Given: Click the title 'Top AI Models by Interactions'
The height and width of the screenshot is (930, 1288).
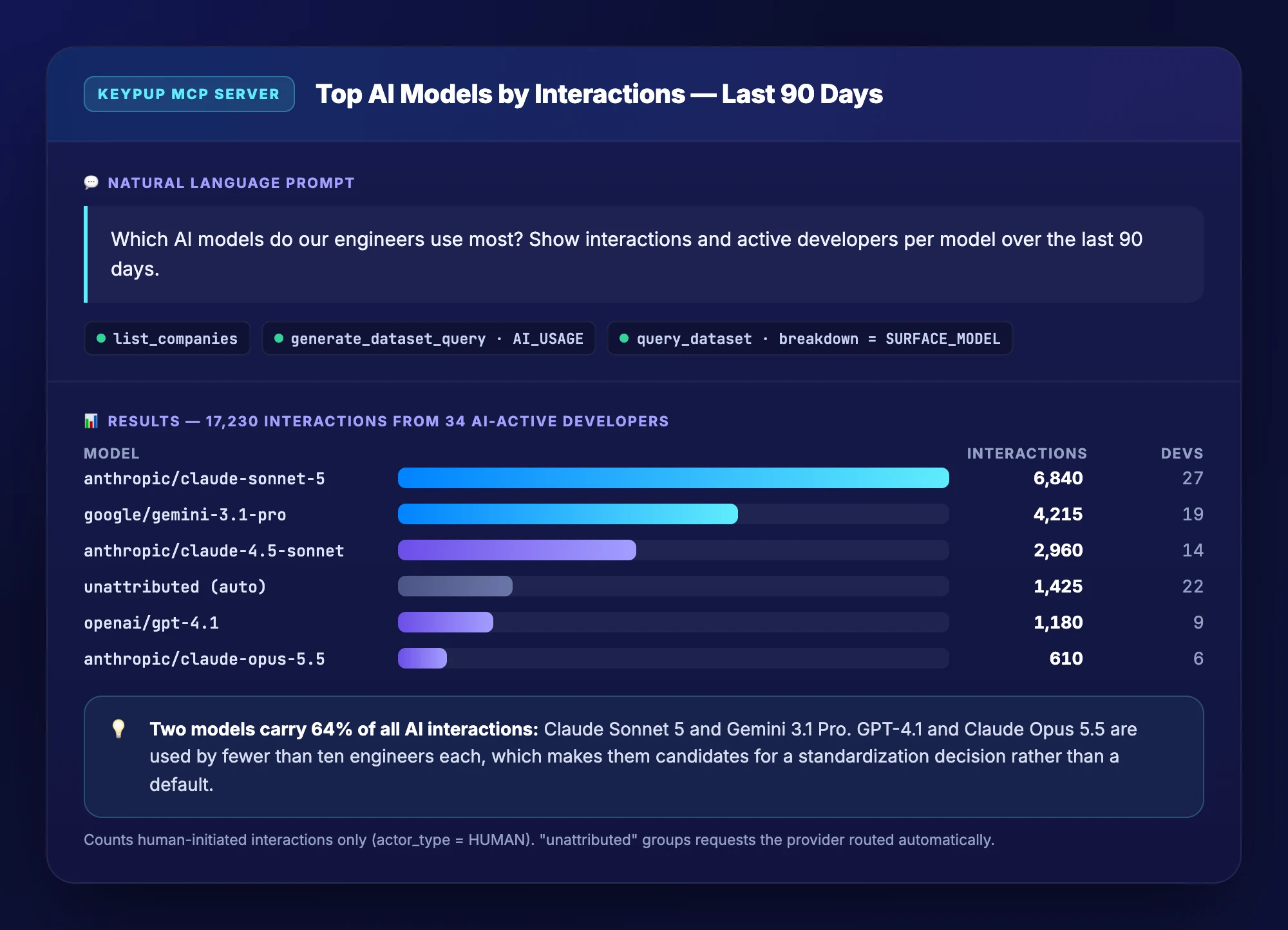Looking at the screenshot, I should pos(500,94).
